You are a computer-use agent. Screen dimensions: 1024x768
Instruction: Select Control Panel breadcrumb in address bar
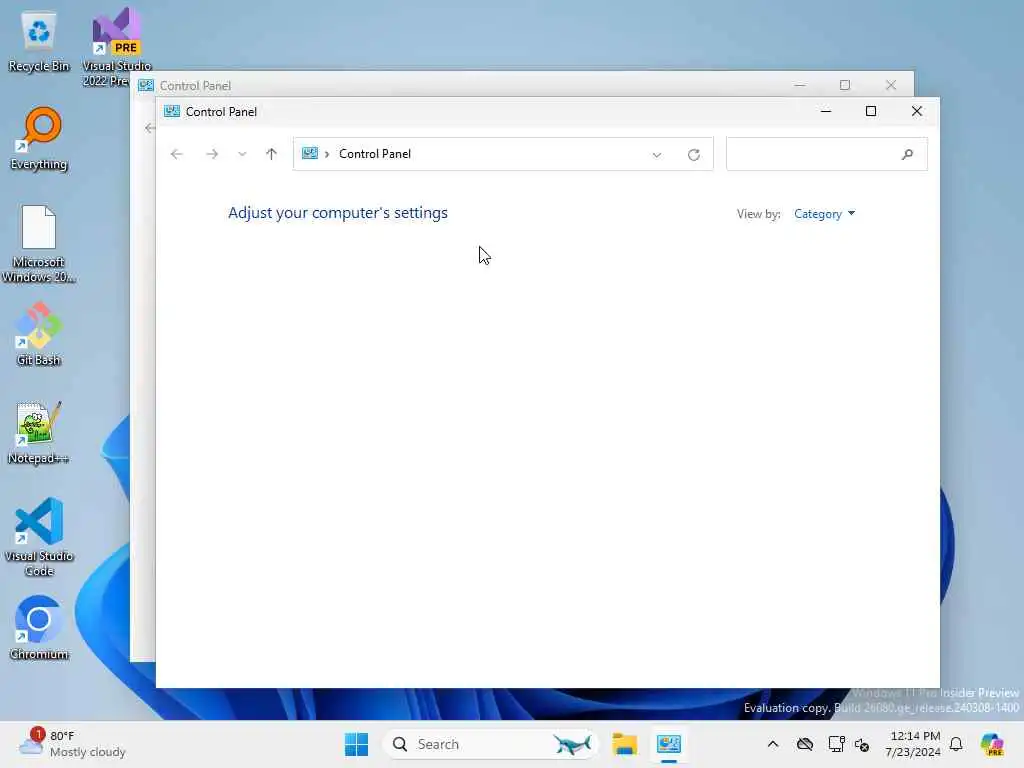click(375, 154)
